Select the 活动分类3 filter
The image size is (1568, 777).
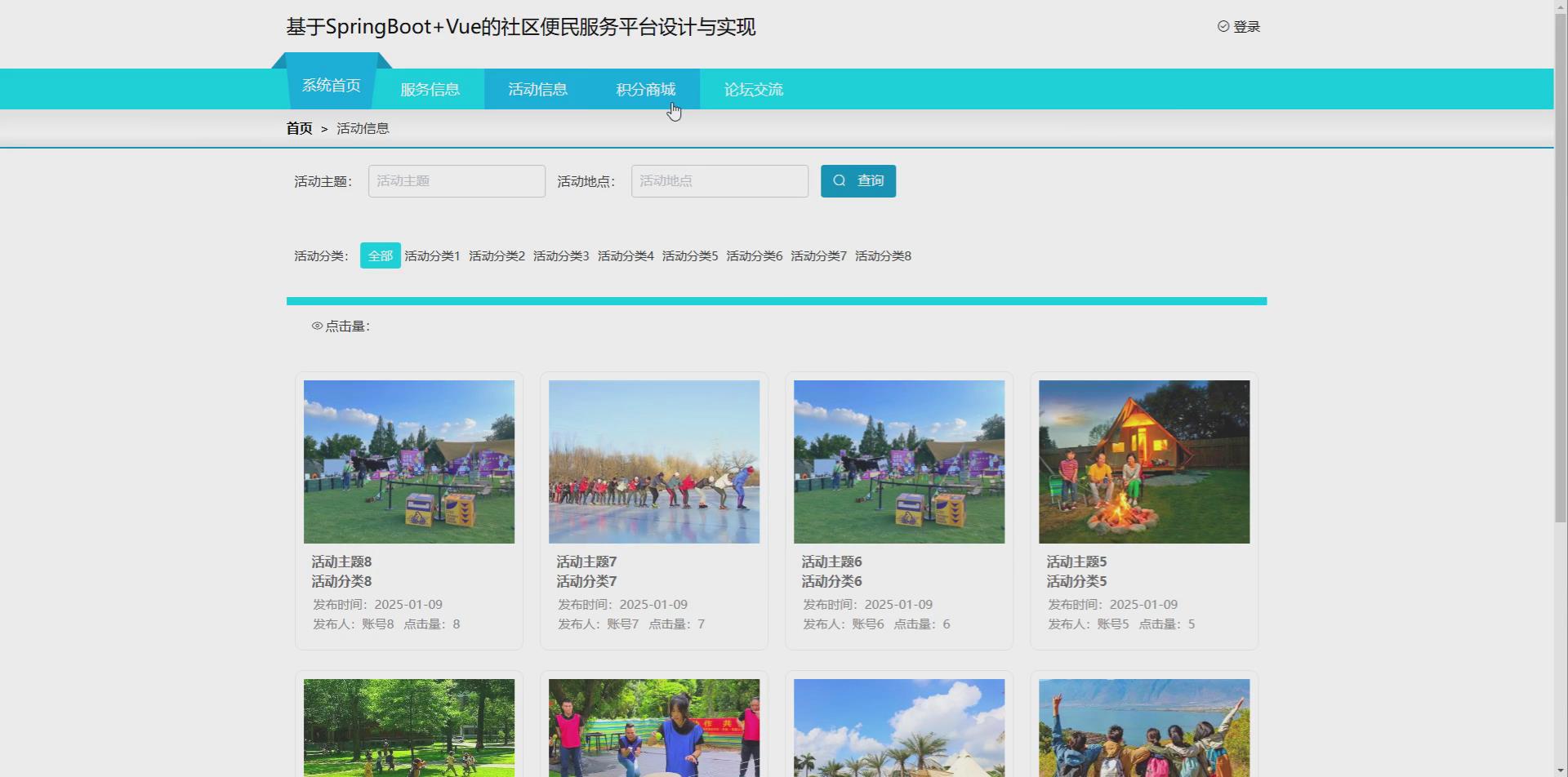point(561,255)
